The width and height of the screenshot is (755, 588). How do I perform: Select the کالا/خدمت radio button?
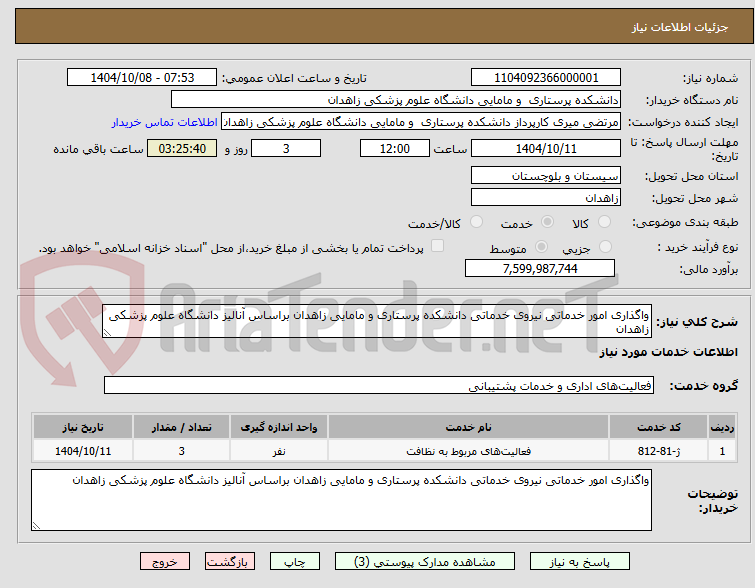[x=476, y=222]
